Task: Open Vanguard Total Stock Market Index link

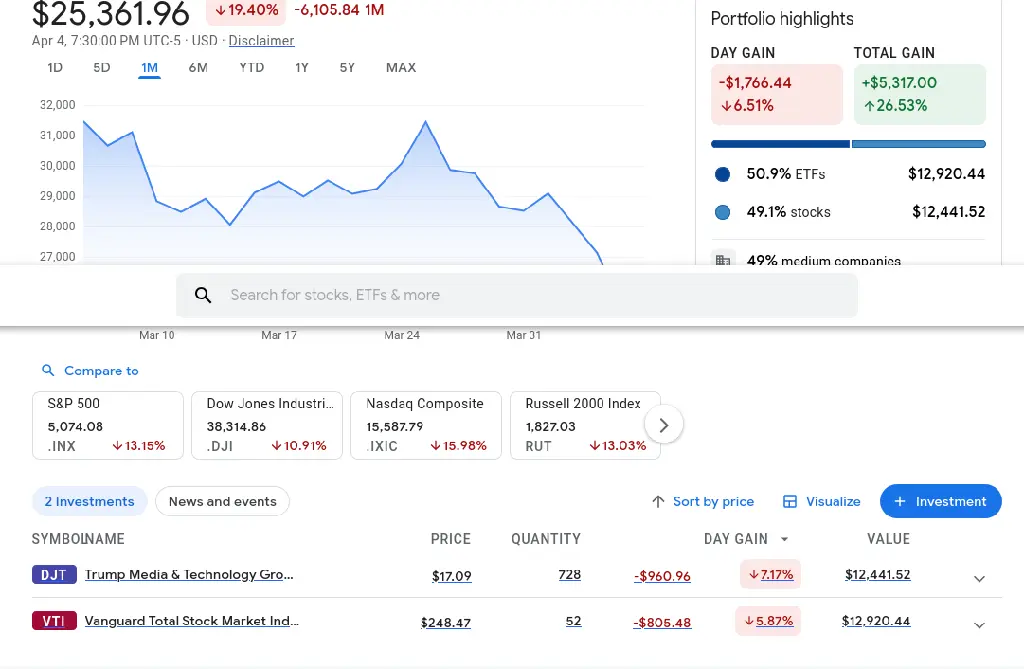Action: [x=191, y=621]
